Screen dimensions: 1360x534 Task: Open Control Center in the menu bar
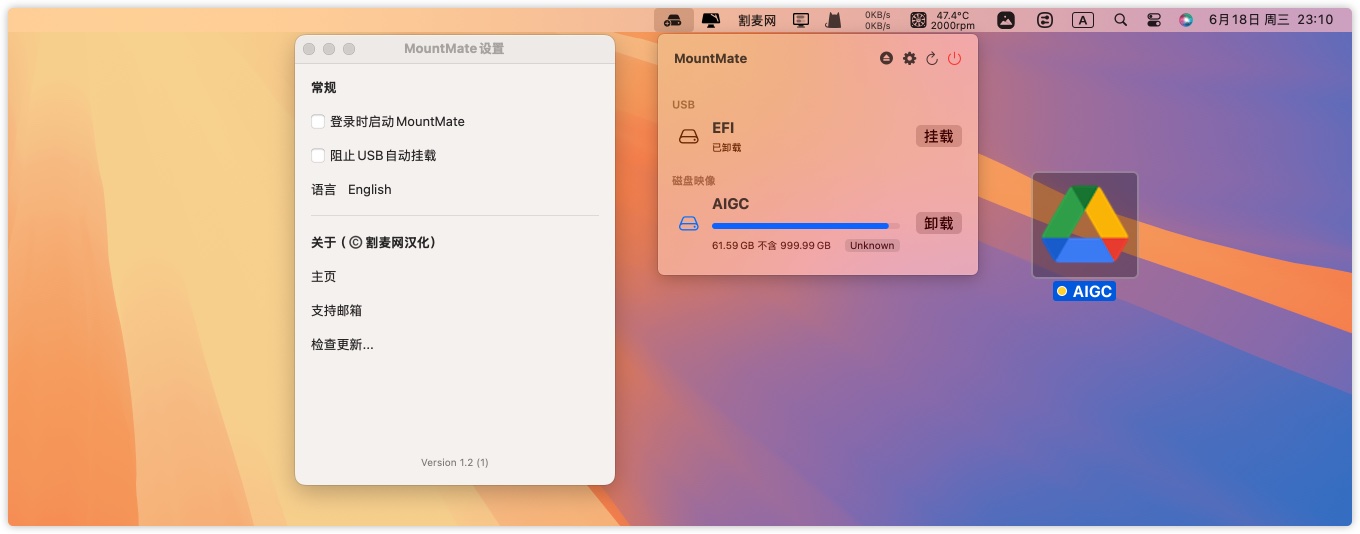(1154, 20)
